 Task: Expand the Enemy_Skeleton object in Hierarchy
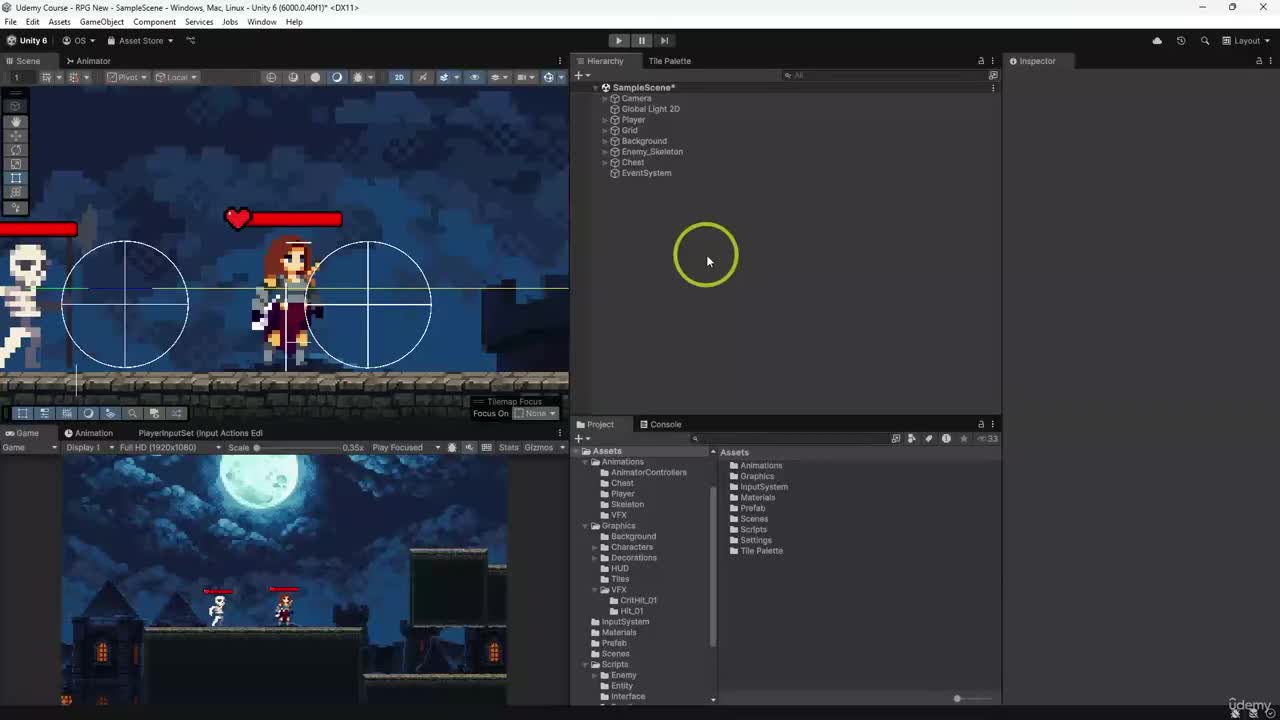point(605,152)
